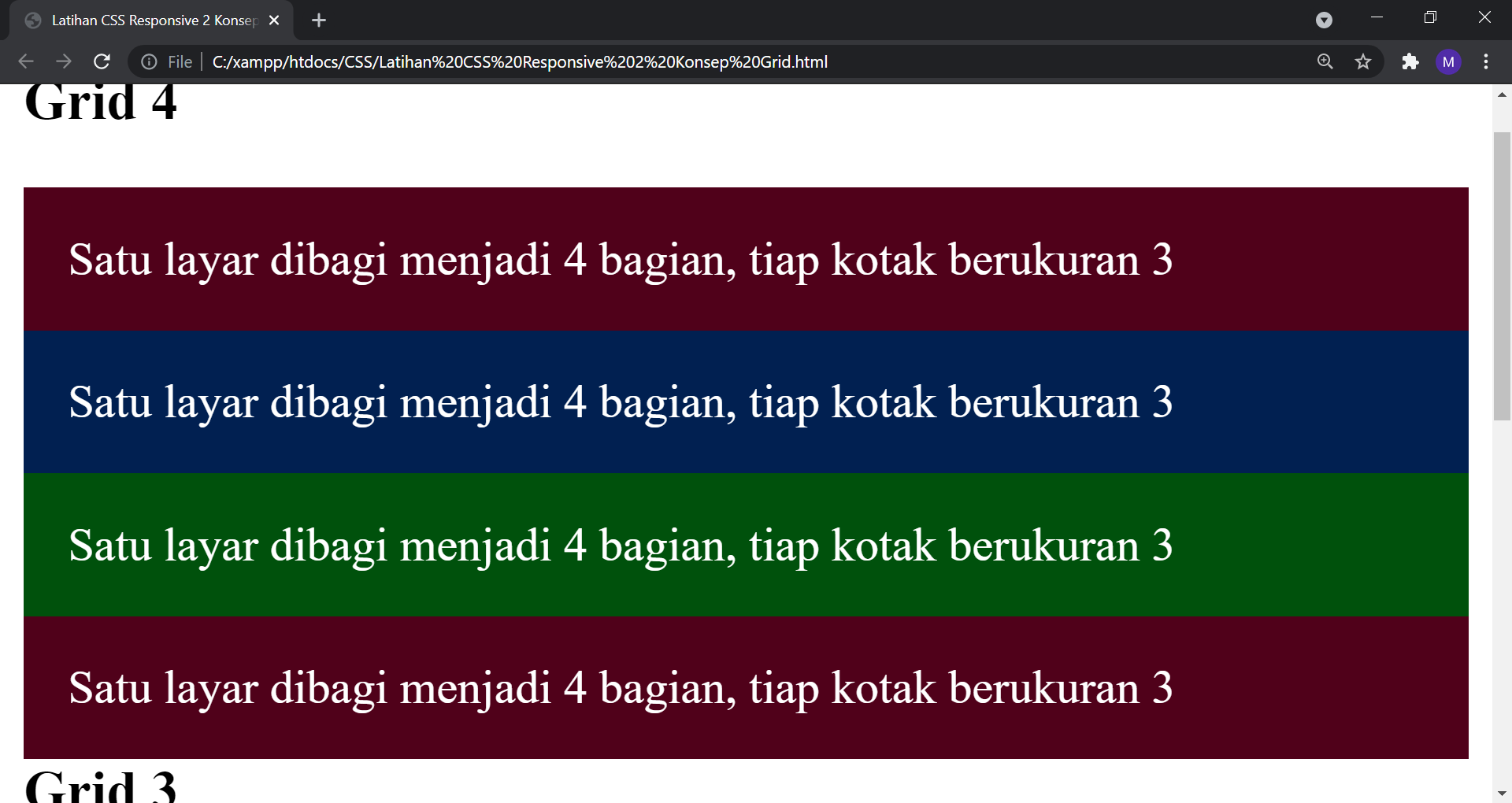
Task: Open the Chrome three-dot menu
Action: (1487, 61)
